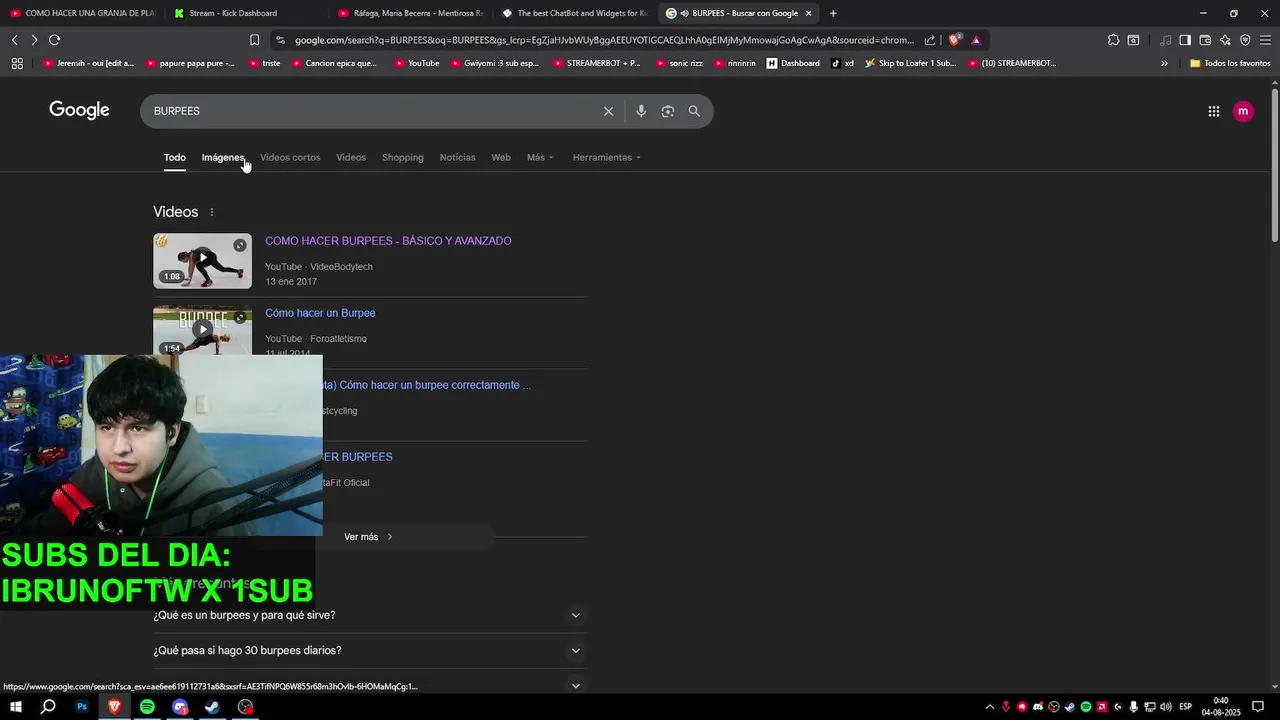This screenshot has width=1280, height=720.
Task: Show hidden system tray icons
Action: (989, 707)
